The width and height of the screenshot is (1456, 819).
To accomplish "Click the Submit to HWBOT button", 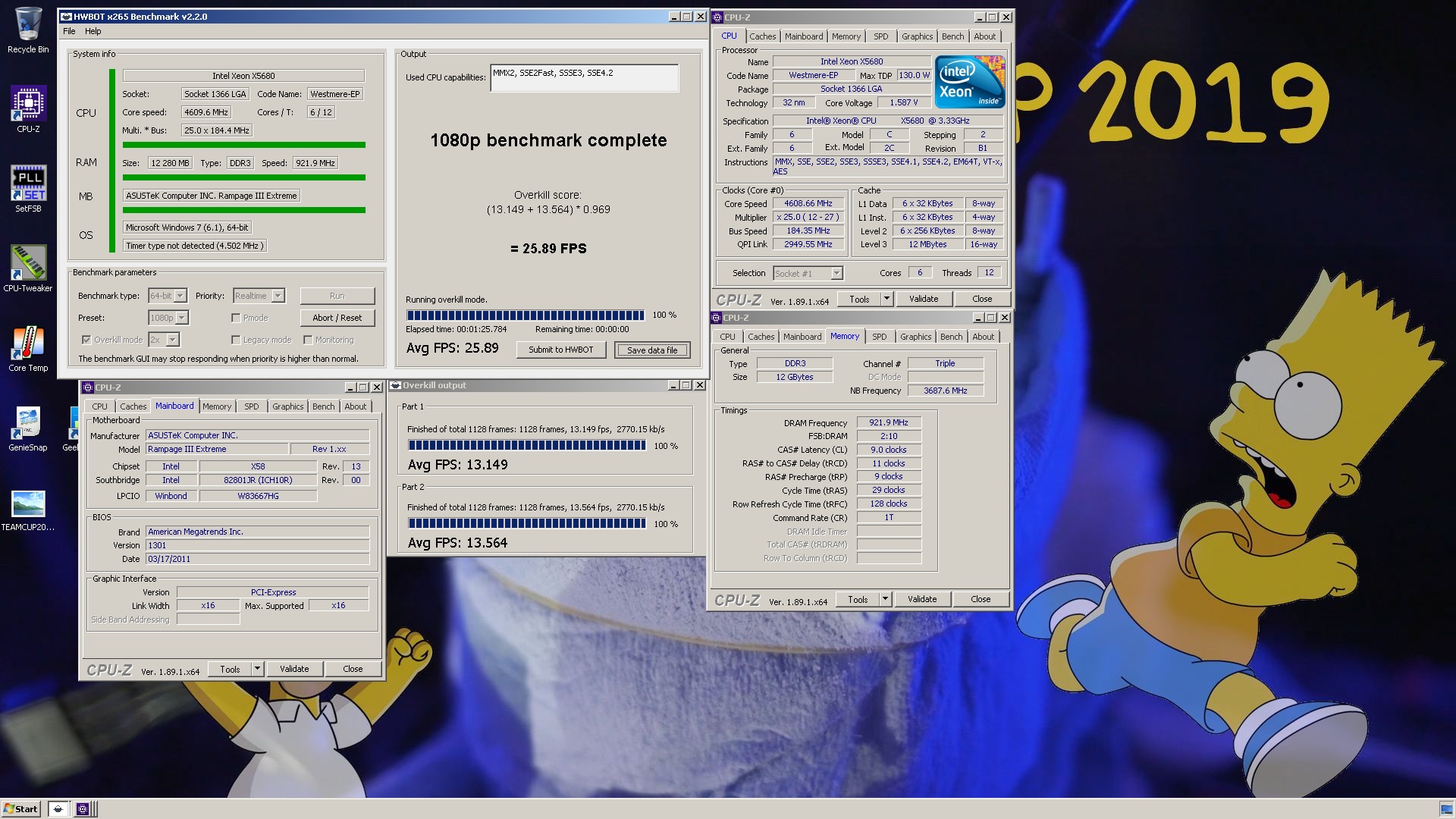I will pyautogui.click(x=561, y=350).
